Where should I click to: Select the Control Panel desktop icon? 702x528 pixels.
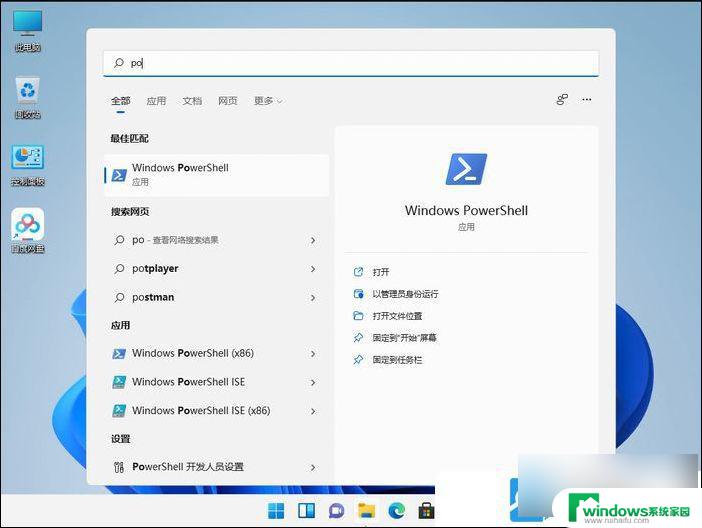pos(28,165)
